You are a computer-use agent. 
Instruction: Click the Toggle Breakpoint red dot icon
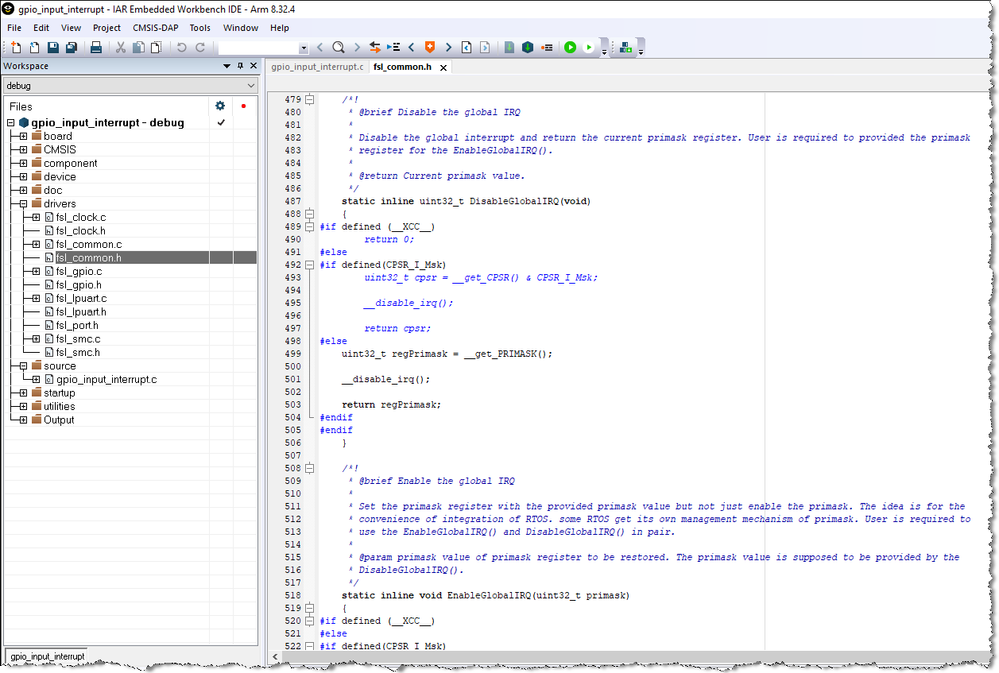[x=547, y=47]
